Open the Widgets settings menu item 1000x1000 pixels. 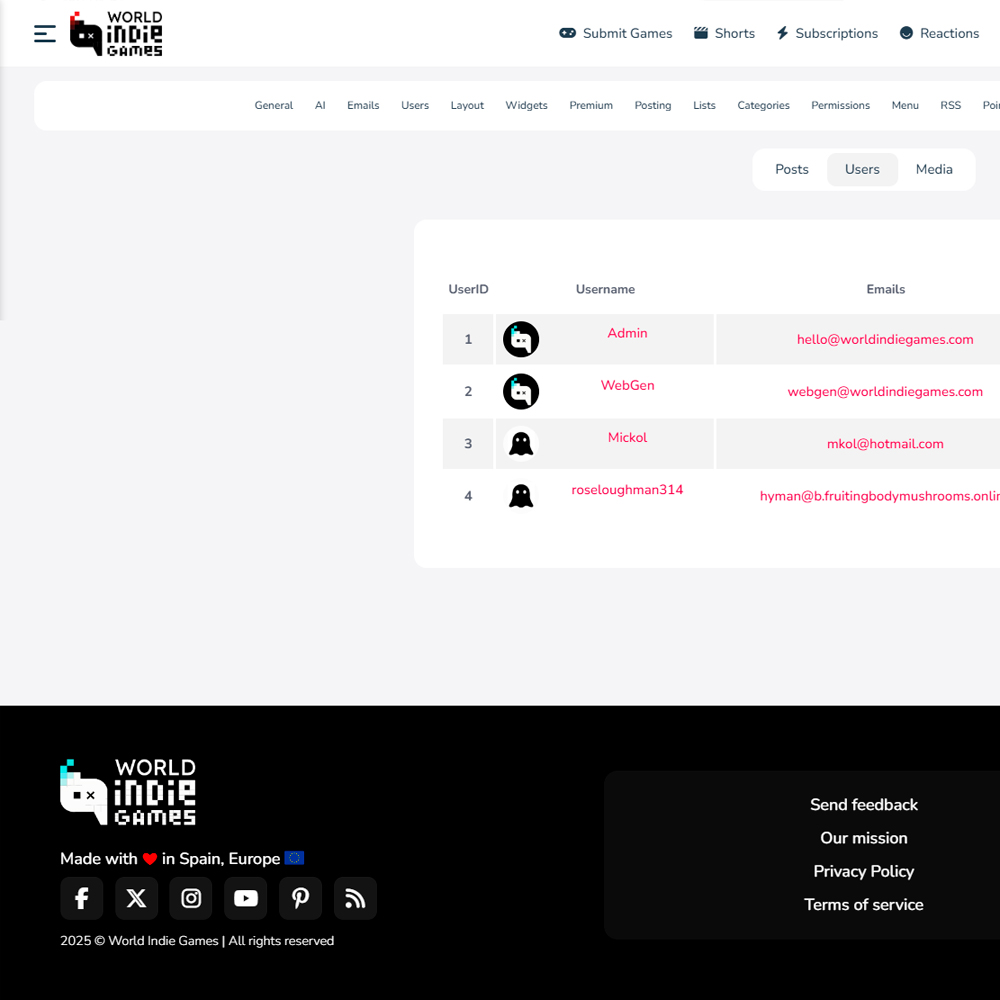526,106
